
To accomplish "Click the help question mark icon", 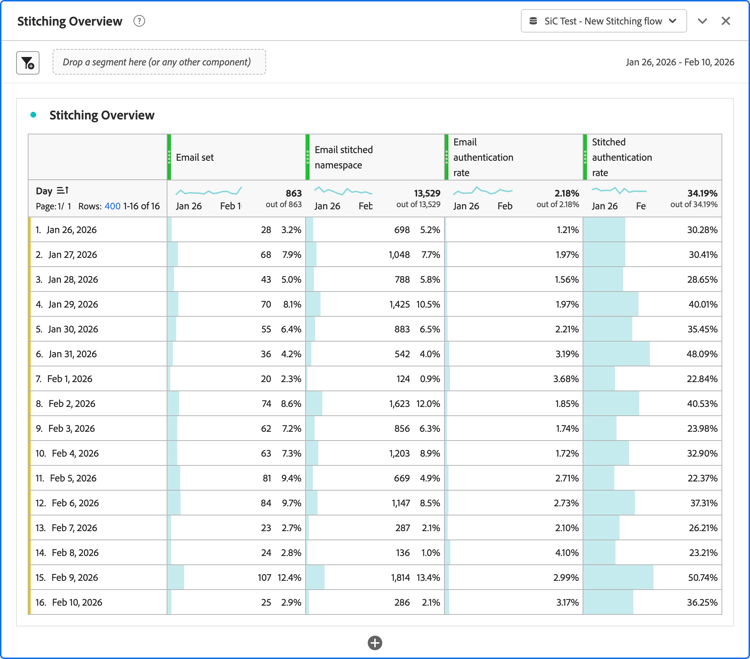I will [139, 21].
